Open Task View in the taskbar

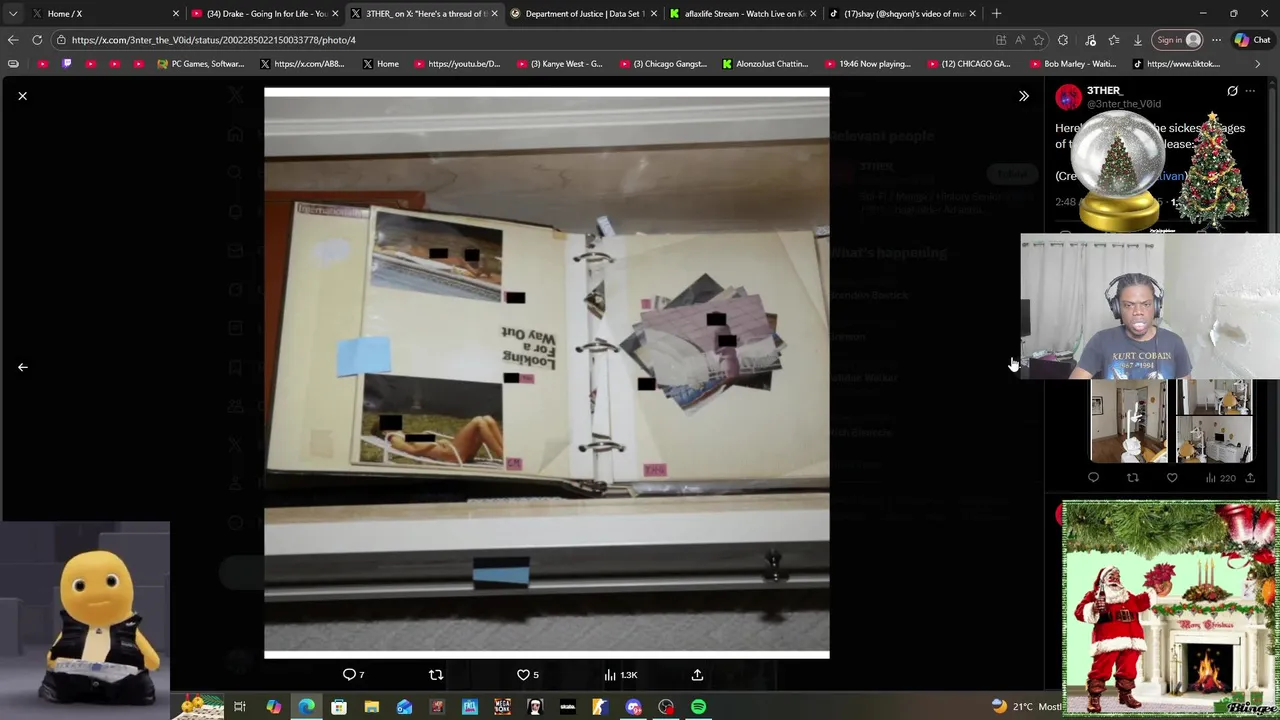click(x=240, y=707)
